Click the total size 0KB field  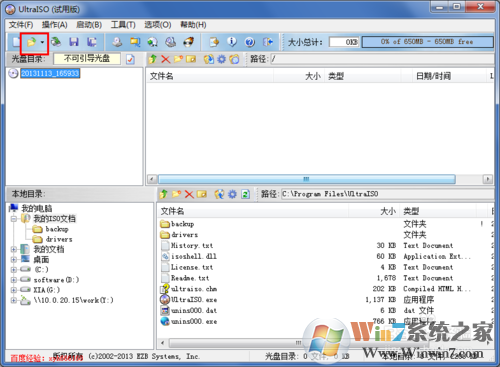point(344,42)
